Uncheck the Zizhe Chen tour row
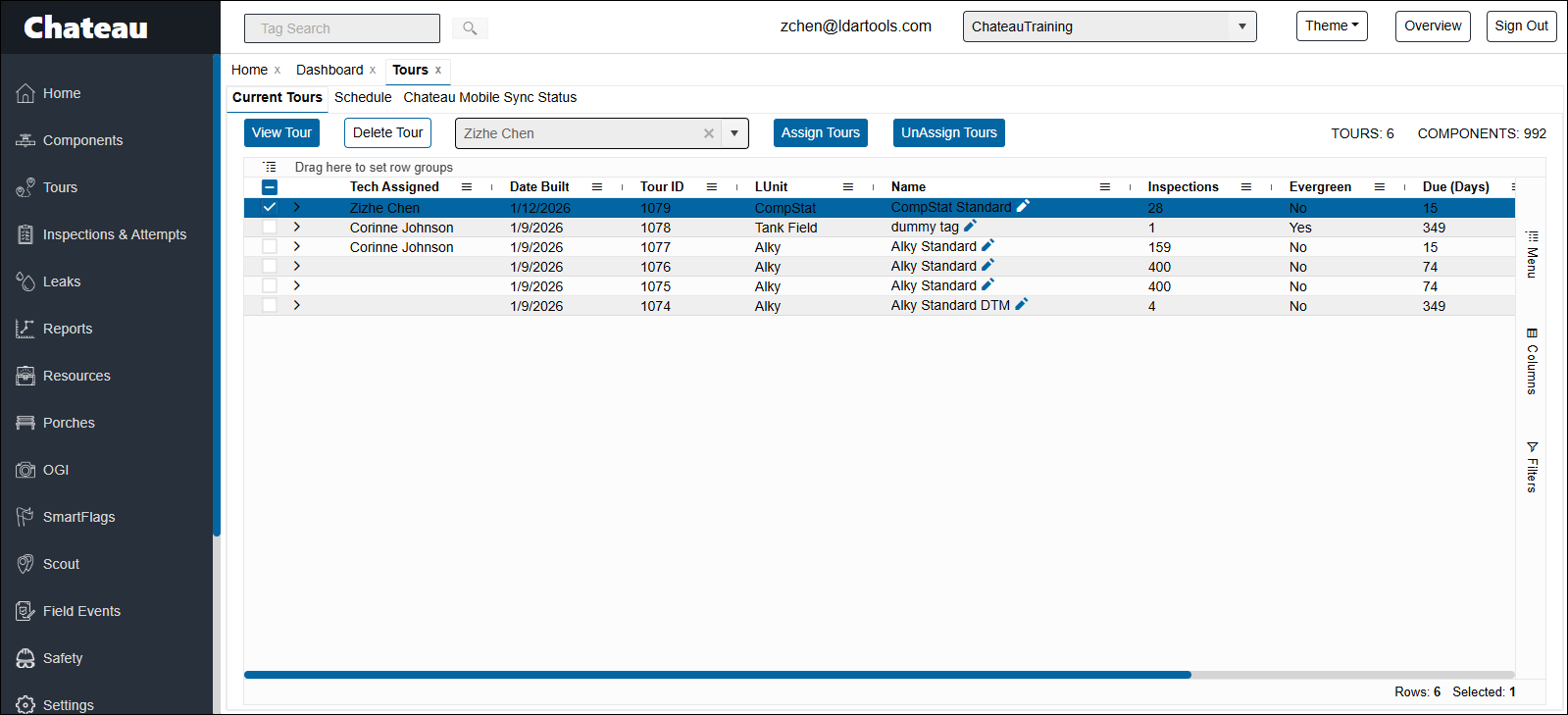 [x=270, y=207]
